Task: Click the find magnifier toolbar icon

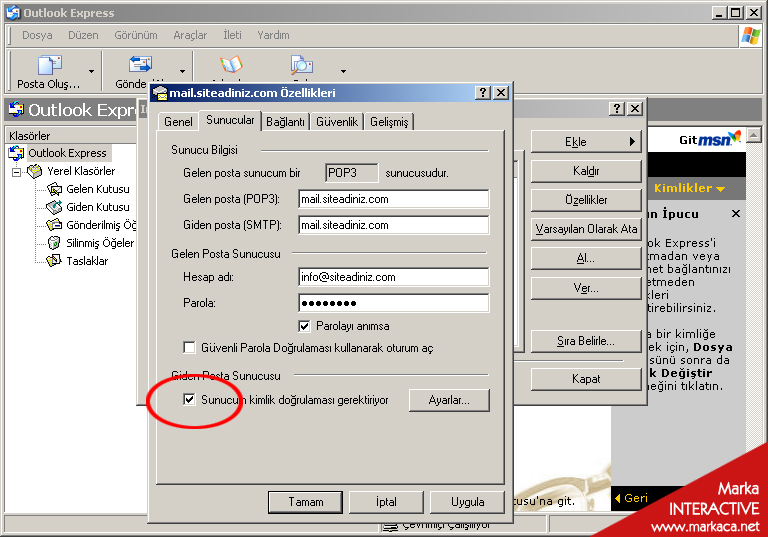Action: 302,64
